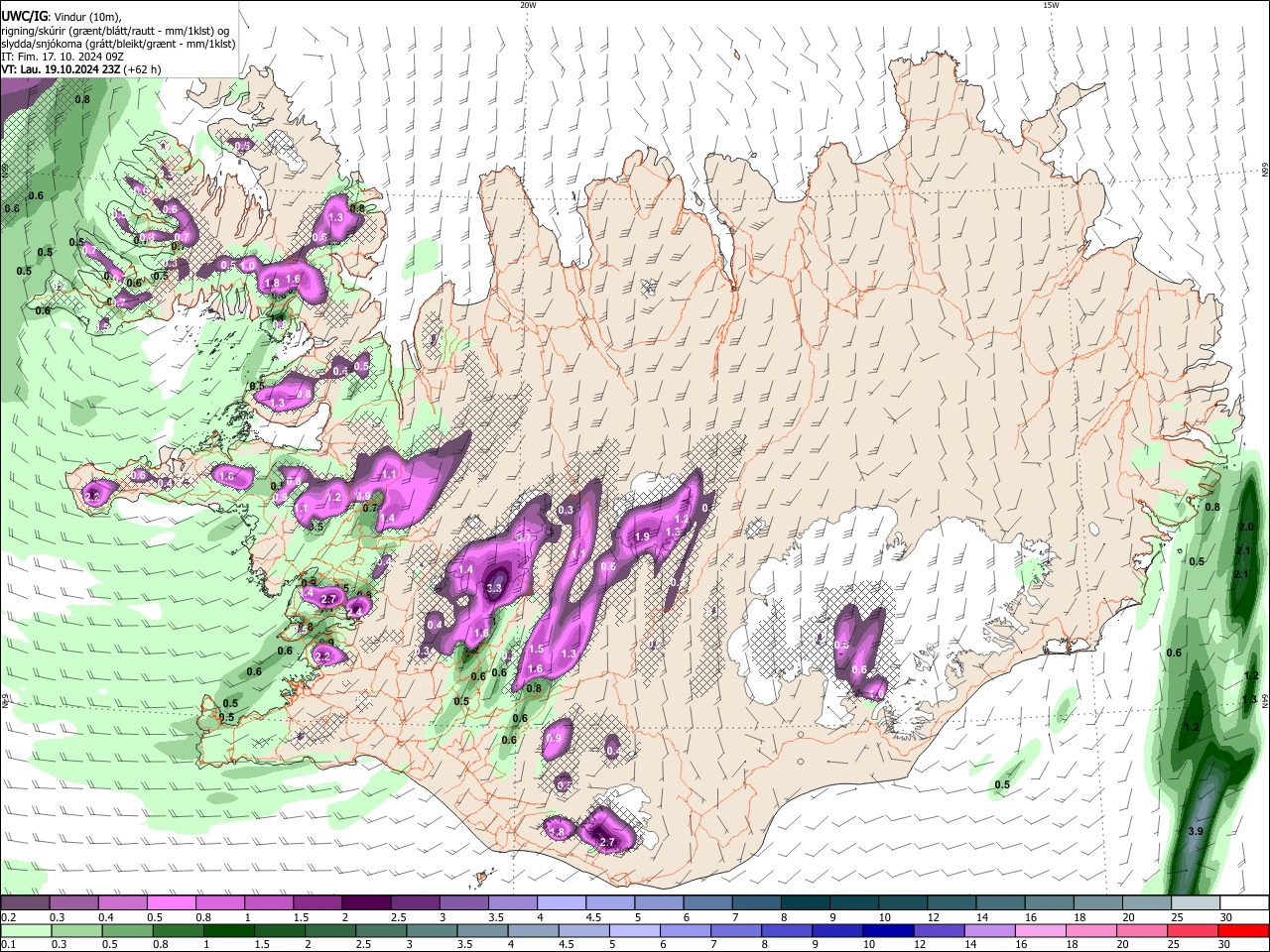Click the violet 12 swatch in lower legend

coord(939,930)
